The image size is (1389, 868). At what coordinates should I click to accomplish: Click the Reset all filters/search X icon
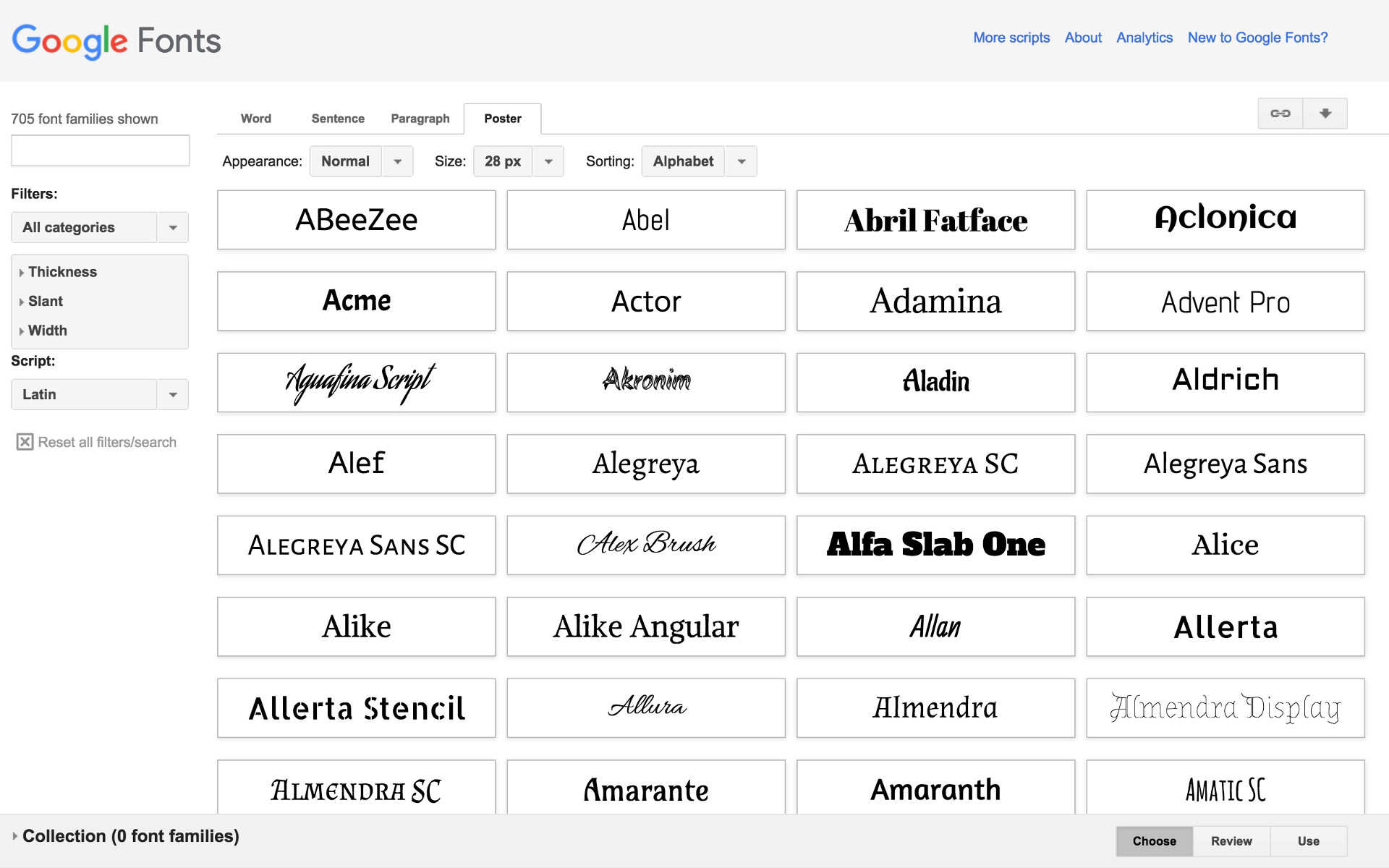(x=25, y=441)
